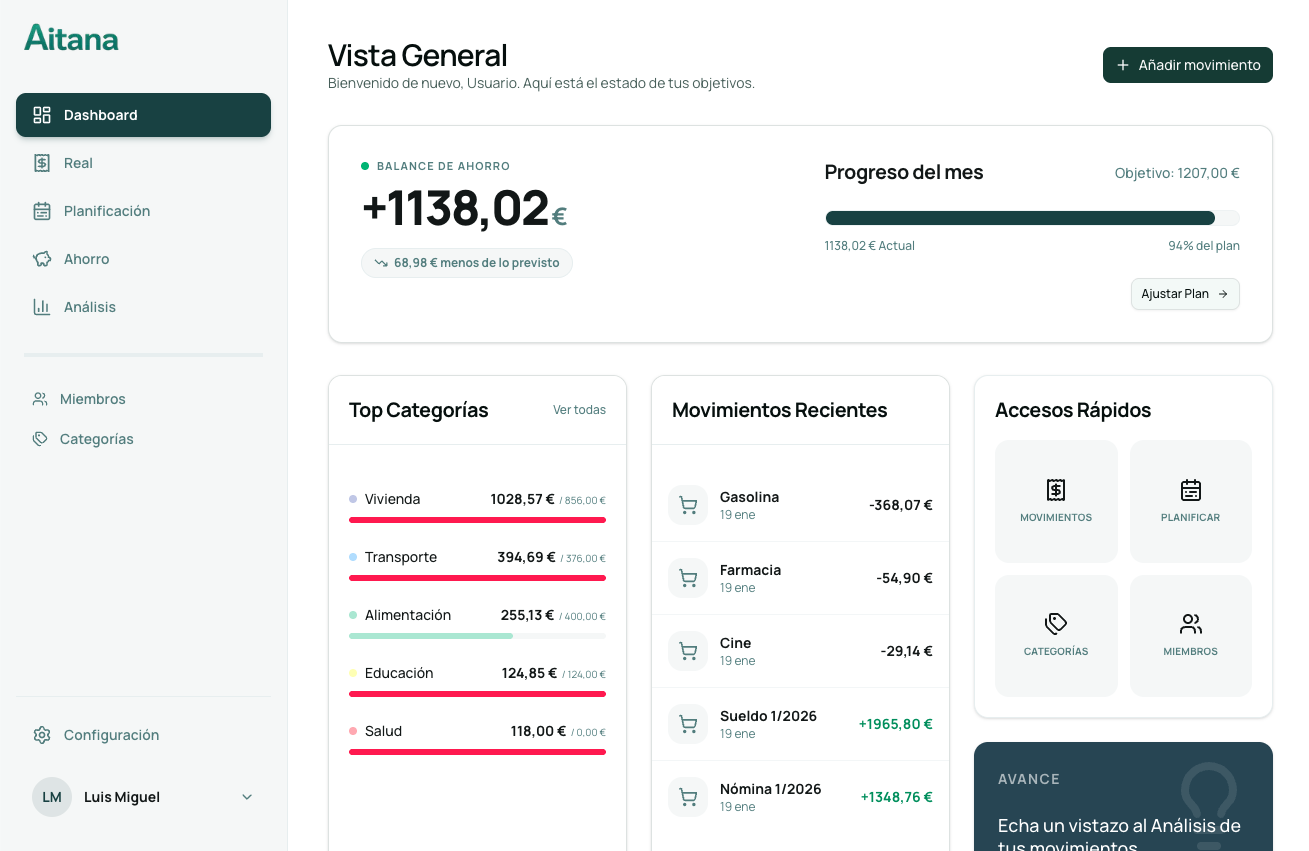This screenshot has height=851, width=1309.
Task: Click the Ajustar Plan button
Action: pos(1185,294)
